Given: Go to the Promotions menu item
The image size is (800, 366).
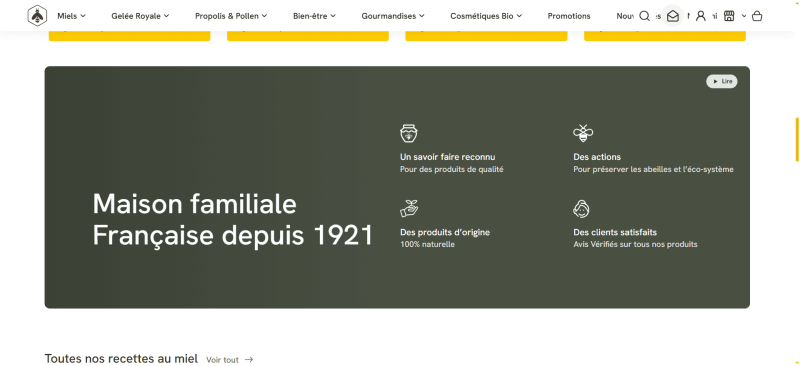Looking at the screenshot, I should click(569, 16).
